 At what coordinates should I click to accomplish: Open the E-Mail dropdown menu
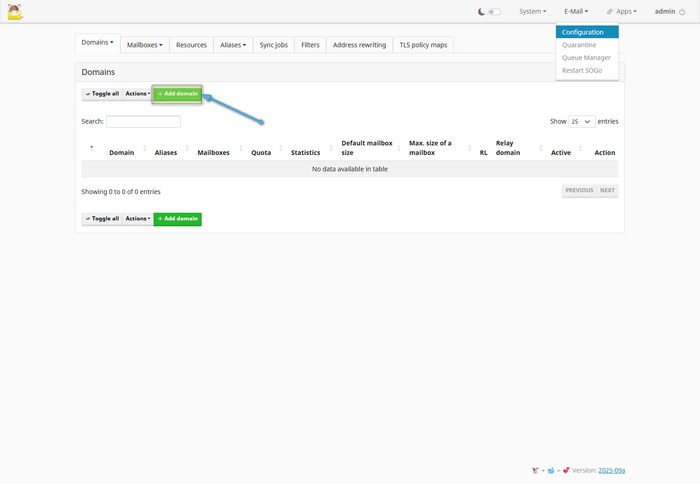coord(576,12)
